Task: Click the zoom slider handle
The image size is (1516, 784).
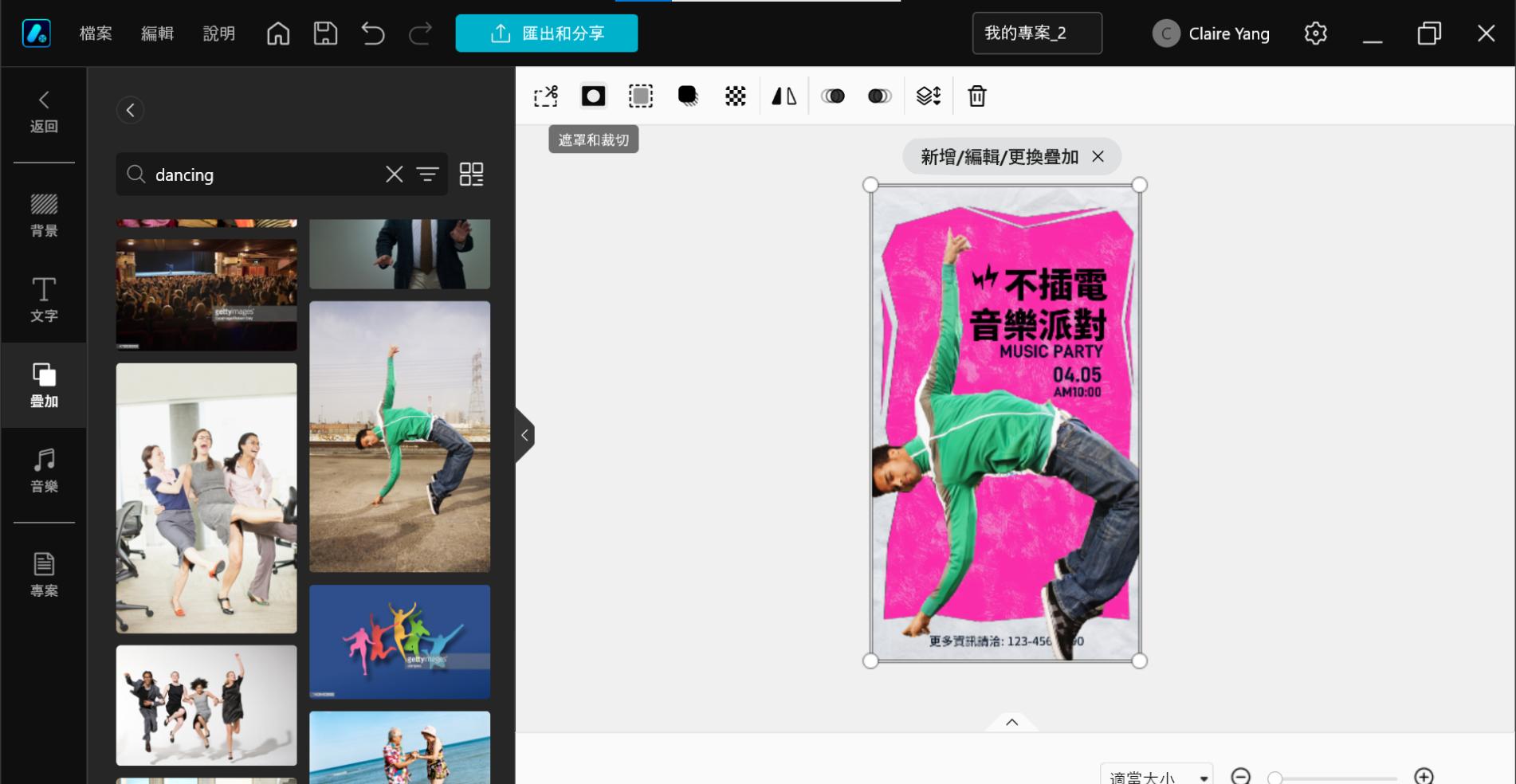Action: [x=1275, y=777]
